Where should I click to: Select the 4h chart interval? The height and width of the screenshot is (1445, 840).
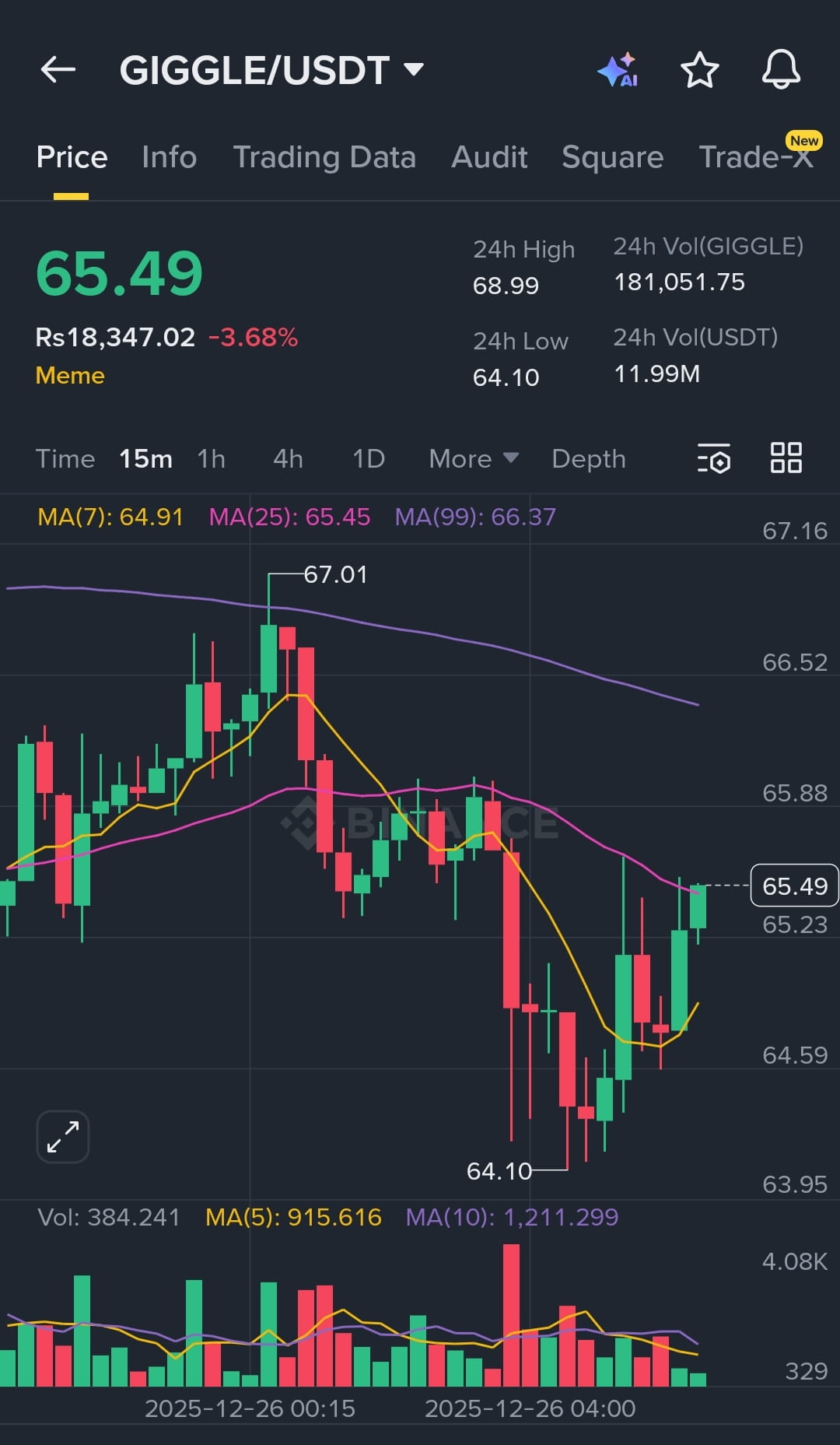pos(288,458)
